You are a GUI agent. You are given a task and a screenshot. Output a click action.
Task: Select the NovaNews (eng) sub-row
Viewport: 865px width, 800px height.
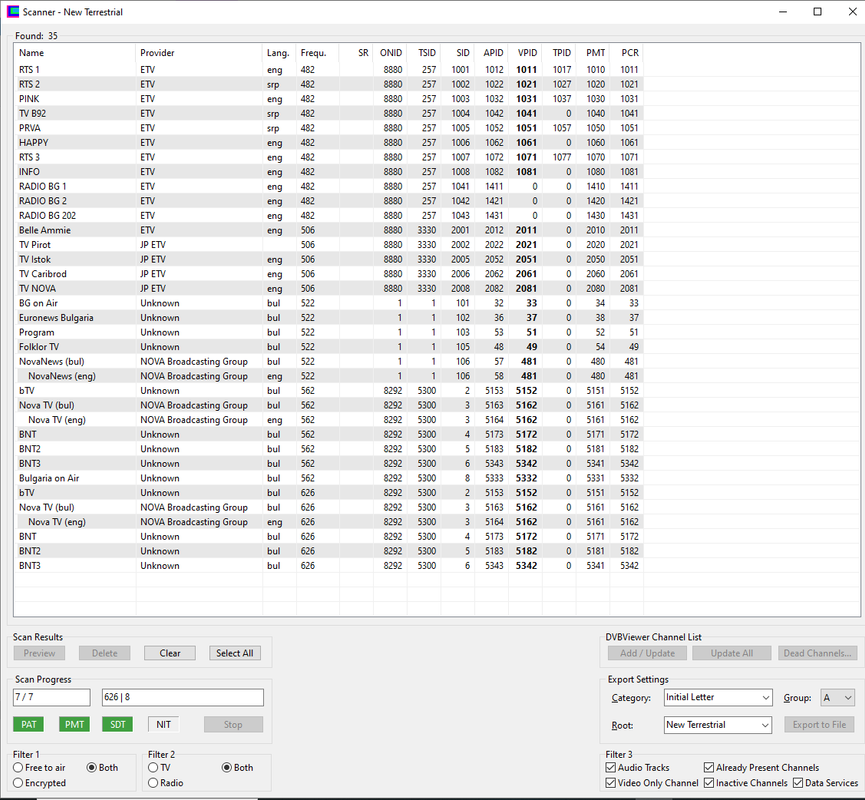[x=329, y=376]
